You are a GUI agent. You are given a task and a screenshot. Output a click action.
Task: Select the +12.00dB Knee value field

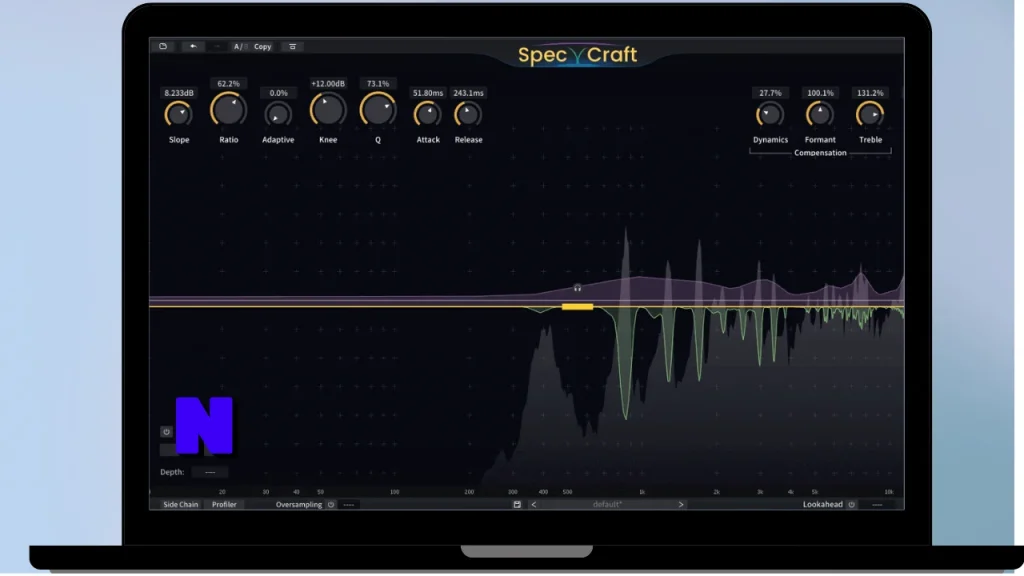coord(328,84)
